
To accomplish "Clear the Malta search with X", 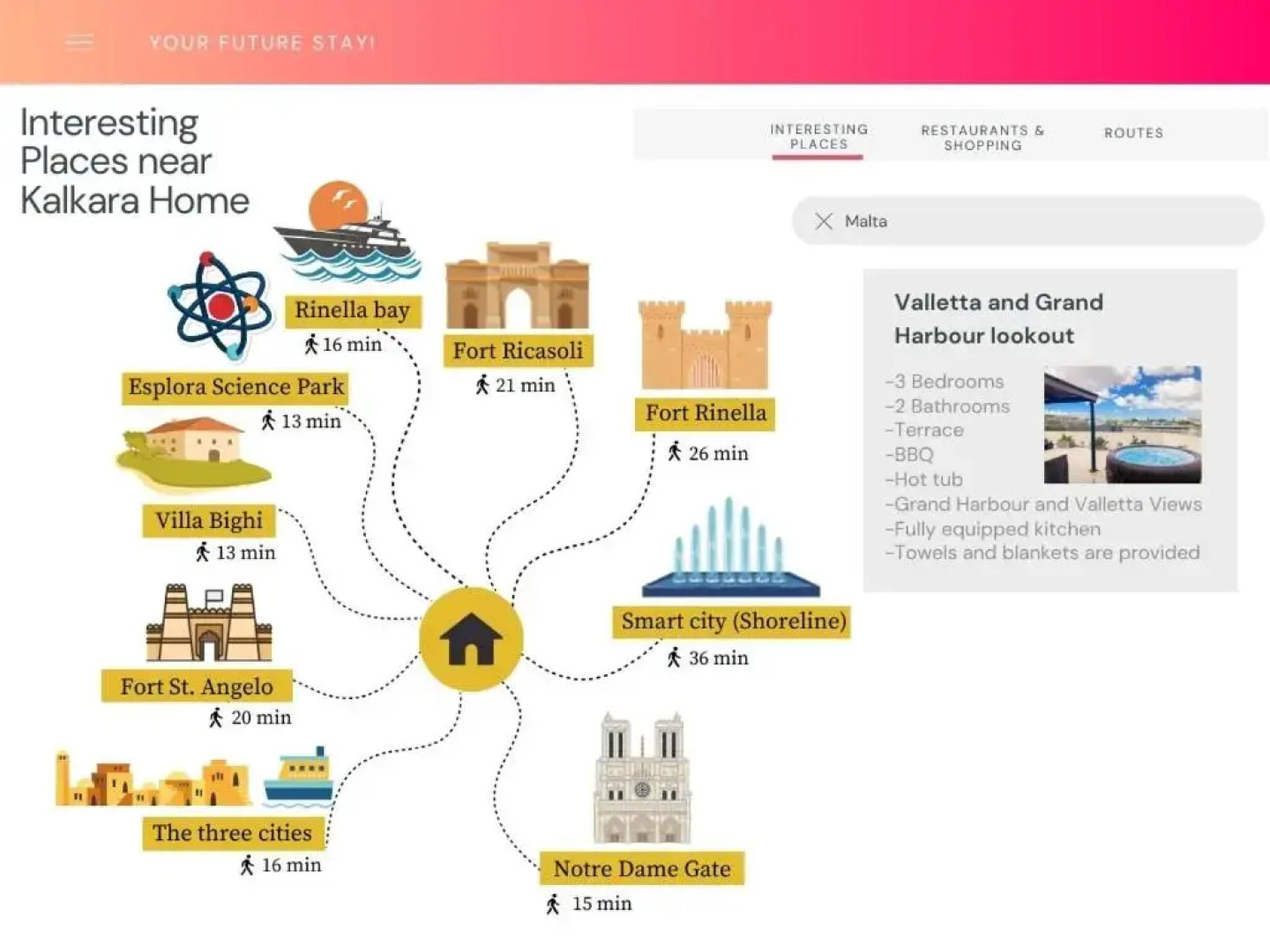I will [824, 221].
